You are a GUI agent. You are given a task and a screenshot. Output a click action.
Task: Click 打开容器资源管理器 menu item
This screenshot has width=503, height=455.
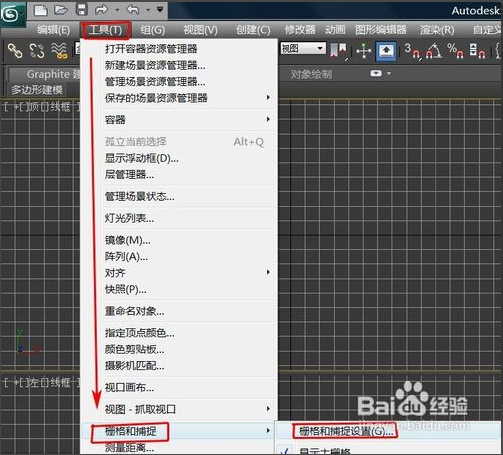(179, 49)
